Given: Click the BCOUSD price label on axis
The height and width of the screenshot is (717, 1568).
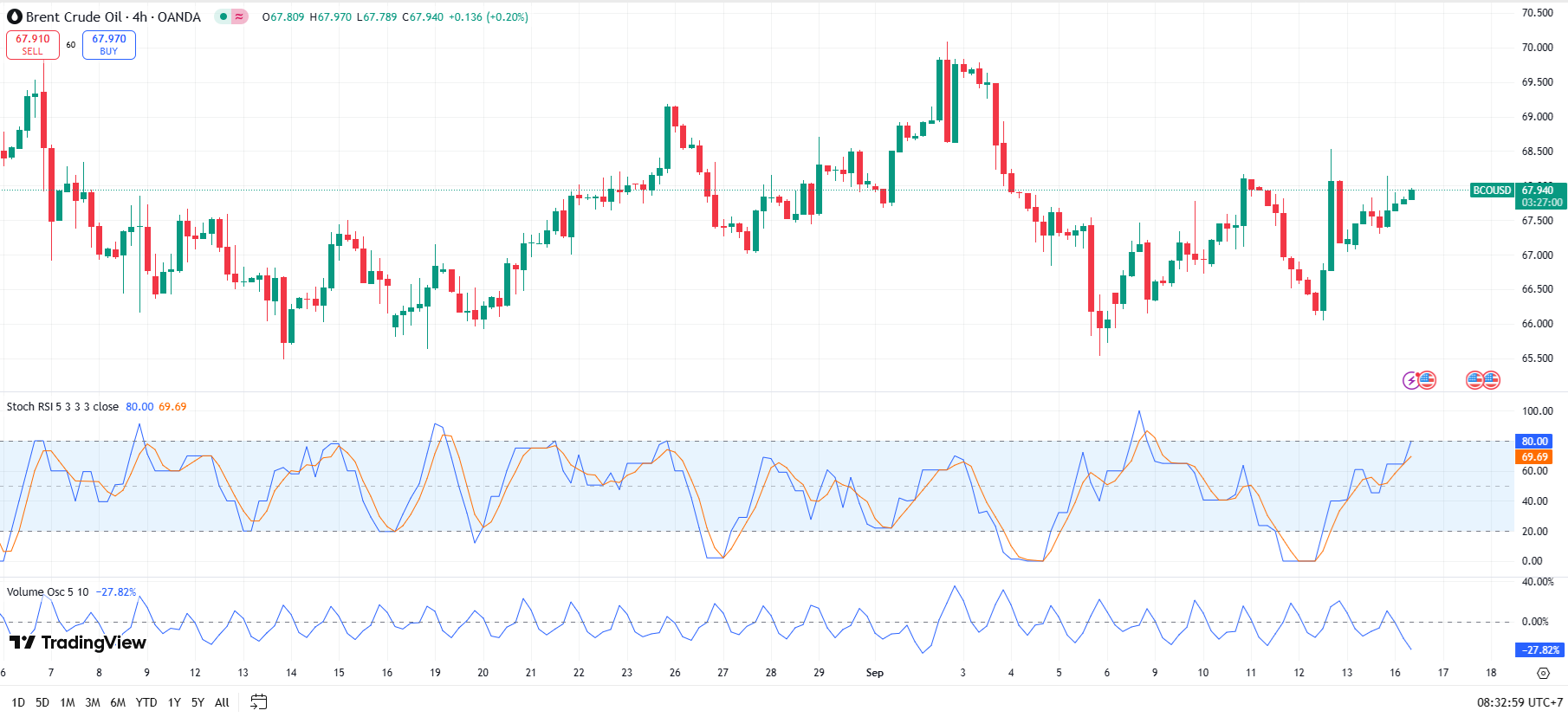Looking at the screenshot, I should coord(1492,191).
